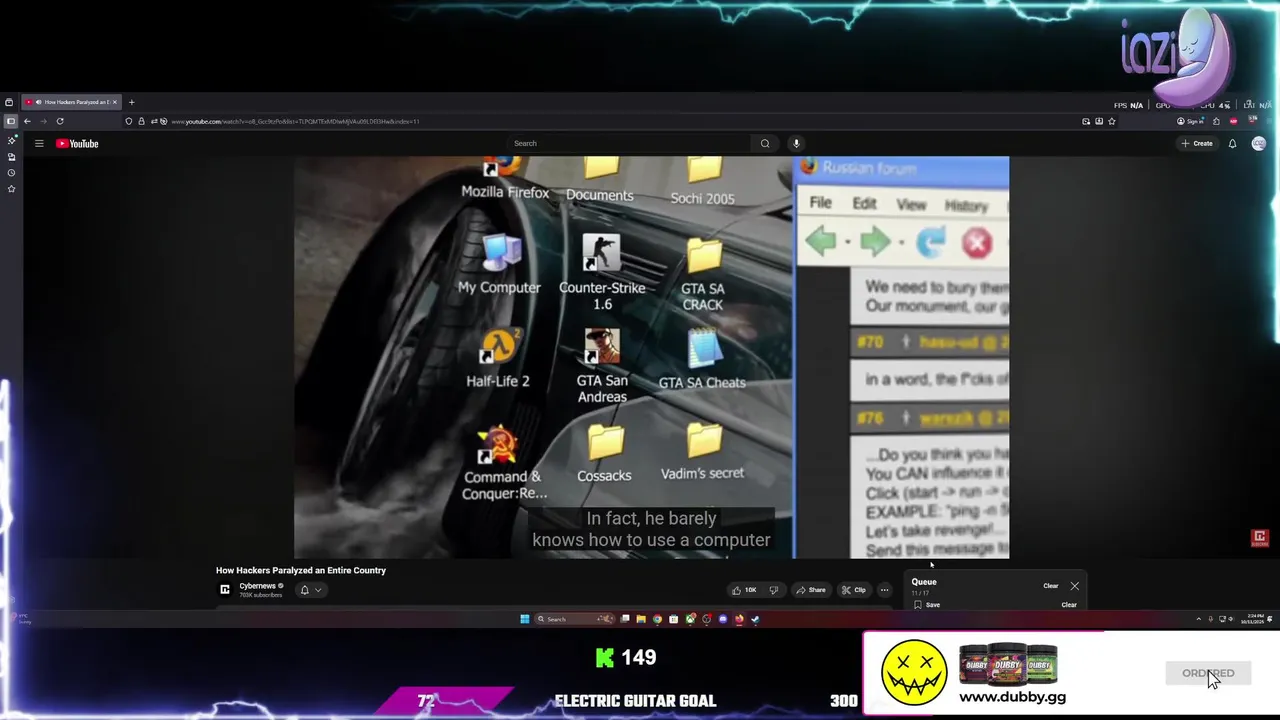Reload the page with the refresh icon
The width and height of the screenshot is (1280, 720).
pyautogui.click(x=60, y=121)
